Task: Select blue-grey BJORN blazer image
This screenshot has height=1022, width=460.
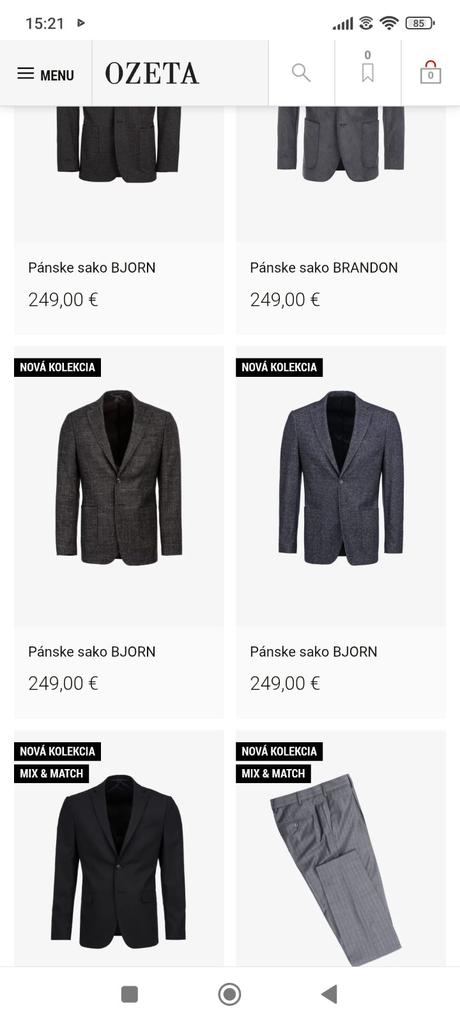Action: pyautogui.click(x=341, y=478)
